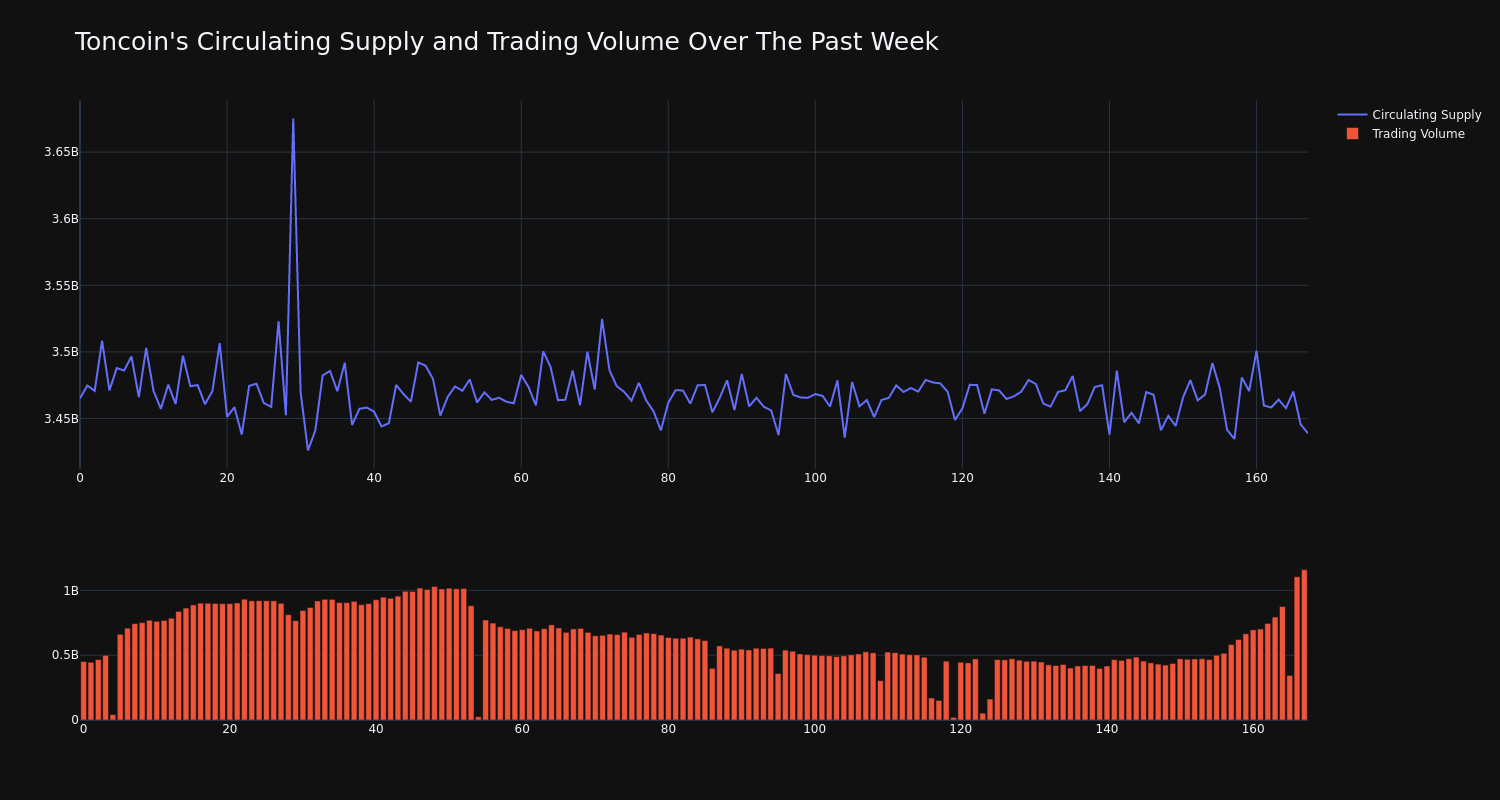
Task: Click the 3.5B y-axis label
Action: [x=65, y=352]
